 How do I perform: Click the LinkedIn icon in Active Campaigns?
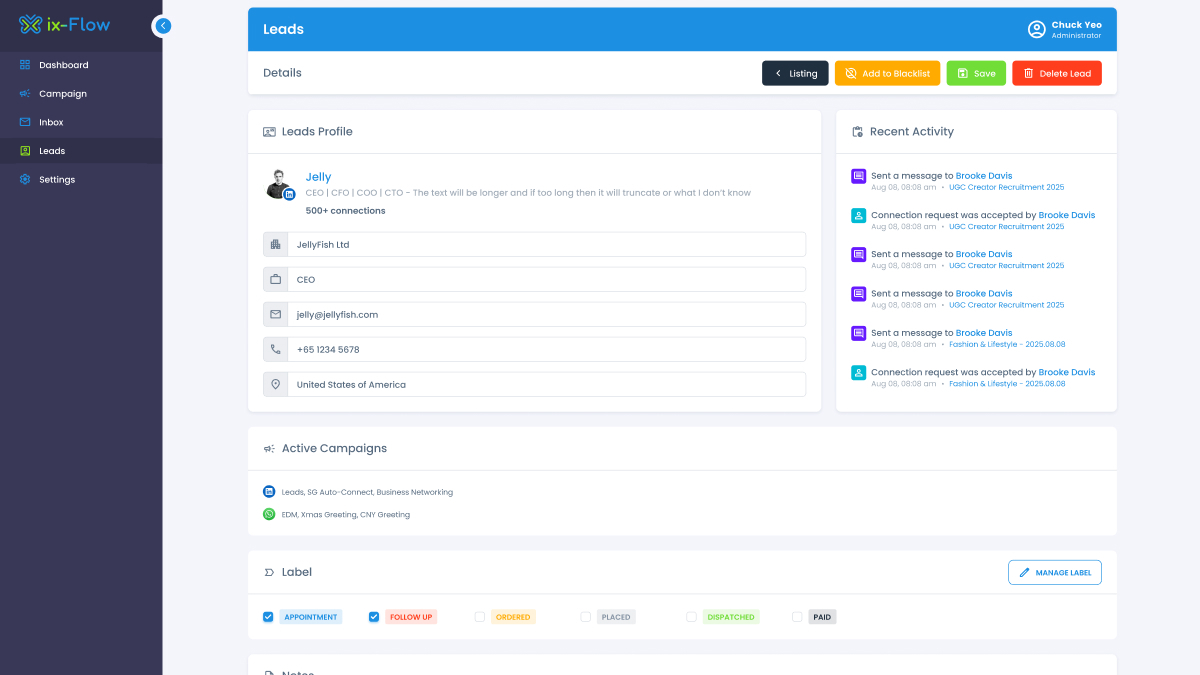coord(269,492)
